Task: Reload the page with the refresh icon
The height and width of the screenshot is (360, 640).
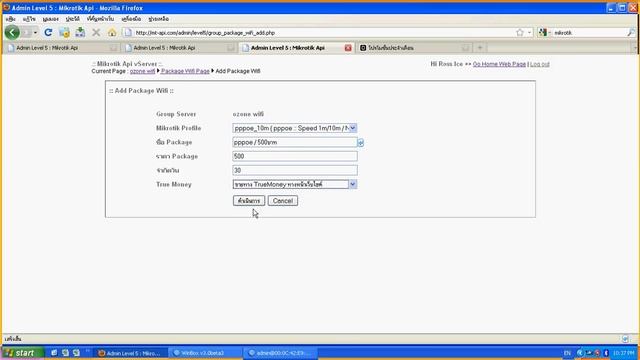Action: tap(48, 32)
